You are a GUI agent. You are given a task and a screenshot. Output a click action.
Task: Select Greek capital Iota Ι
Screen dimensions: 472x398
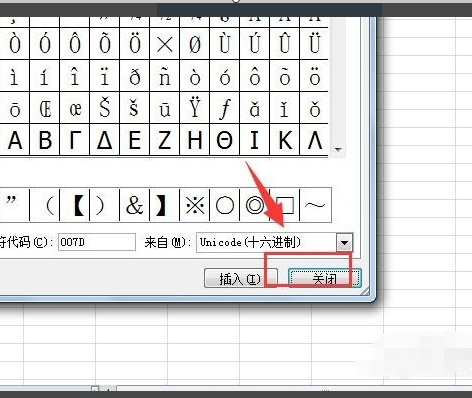255,140
